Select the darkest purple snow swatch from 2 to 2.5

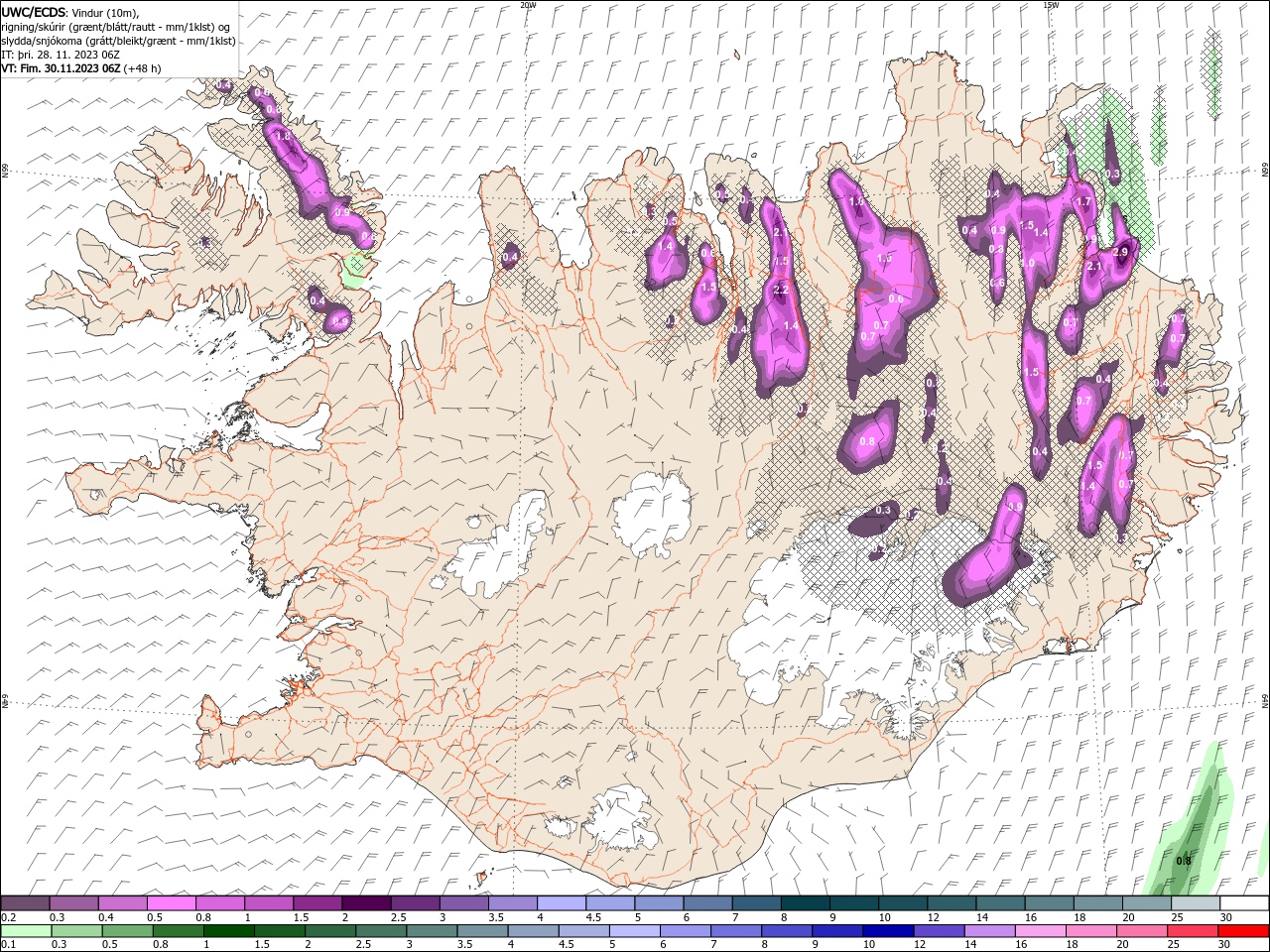point(366,903)
